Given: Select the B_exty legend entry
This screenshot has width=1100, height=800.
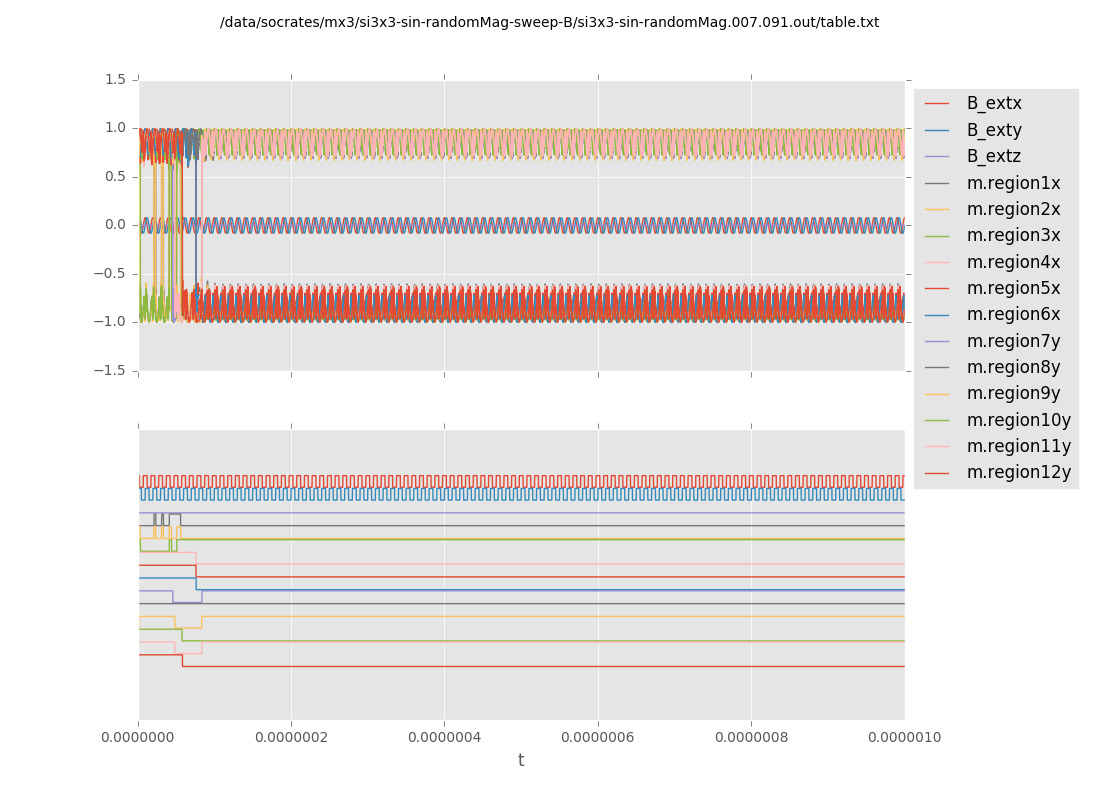Looking at the screenshot, I should 993,130.
